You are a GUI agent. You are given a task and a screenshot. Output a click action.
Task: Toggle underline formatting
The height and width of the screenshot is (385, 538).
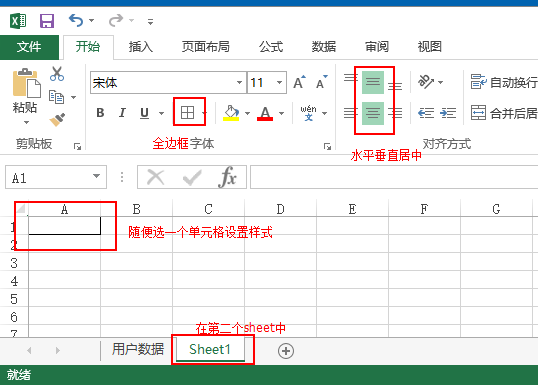(145, 113)
